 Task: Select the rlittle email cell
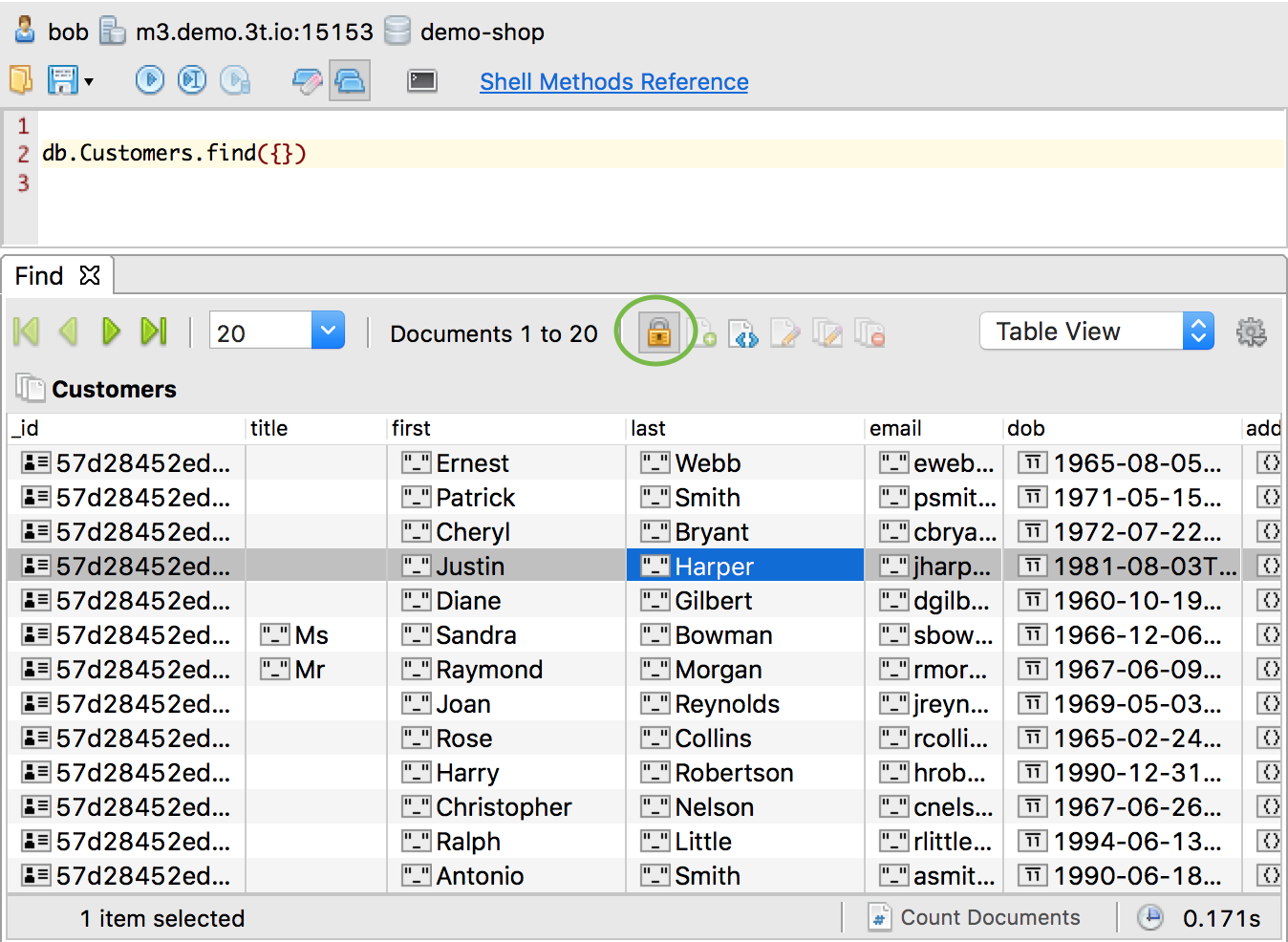tap(934, 842)
